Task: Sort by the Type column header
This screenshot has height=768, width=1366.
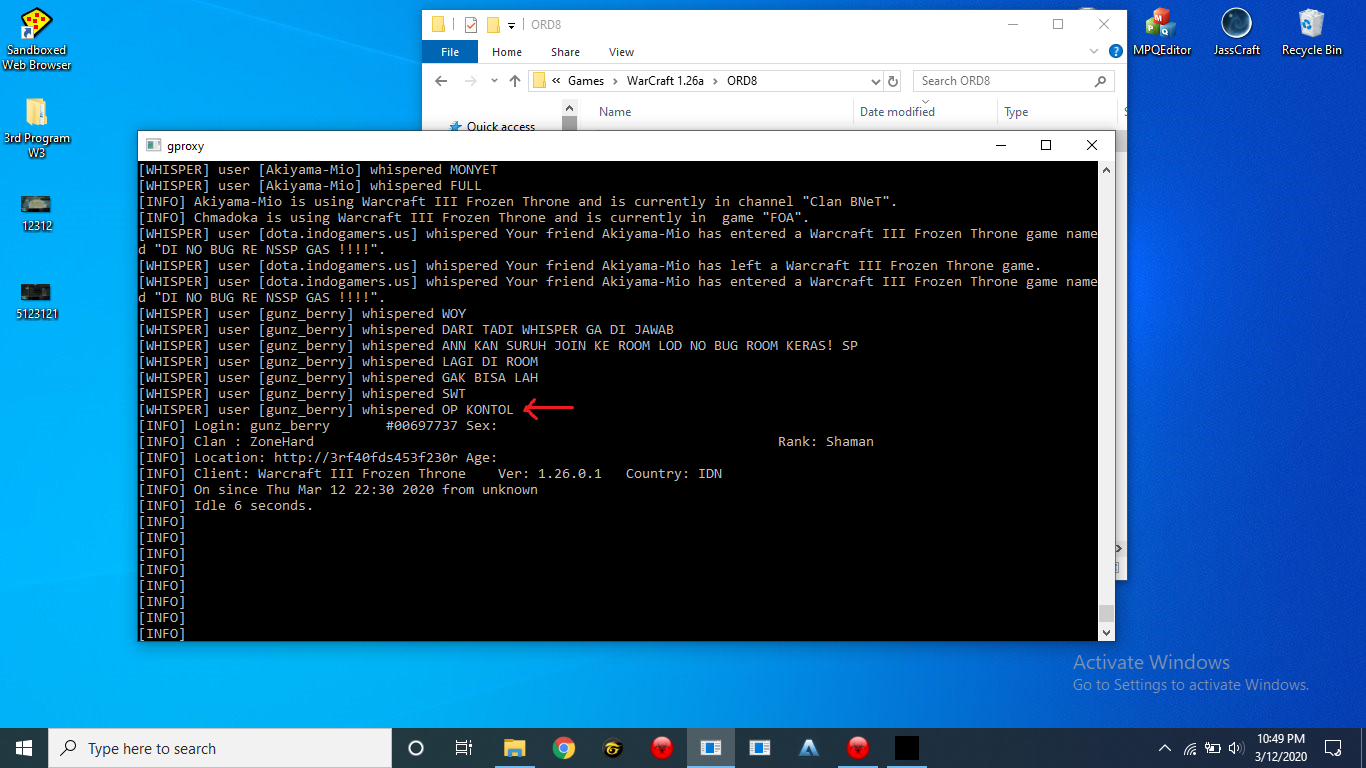Action: [1016, 112]
